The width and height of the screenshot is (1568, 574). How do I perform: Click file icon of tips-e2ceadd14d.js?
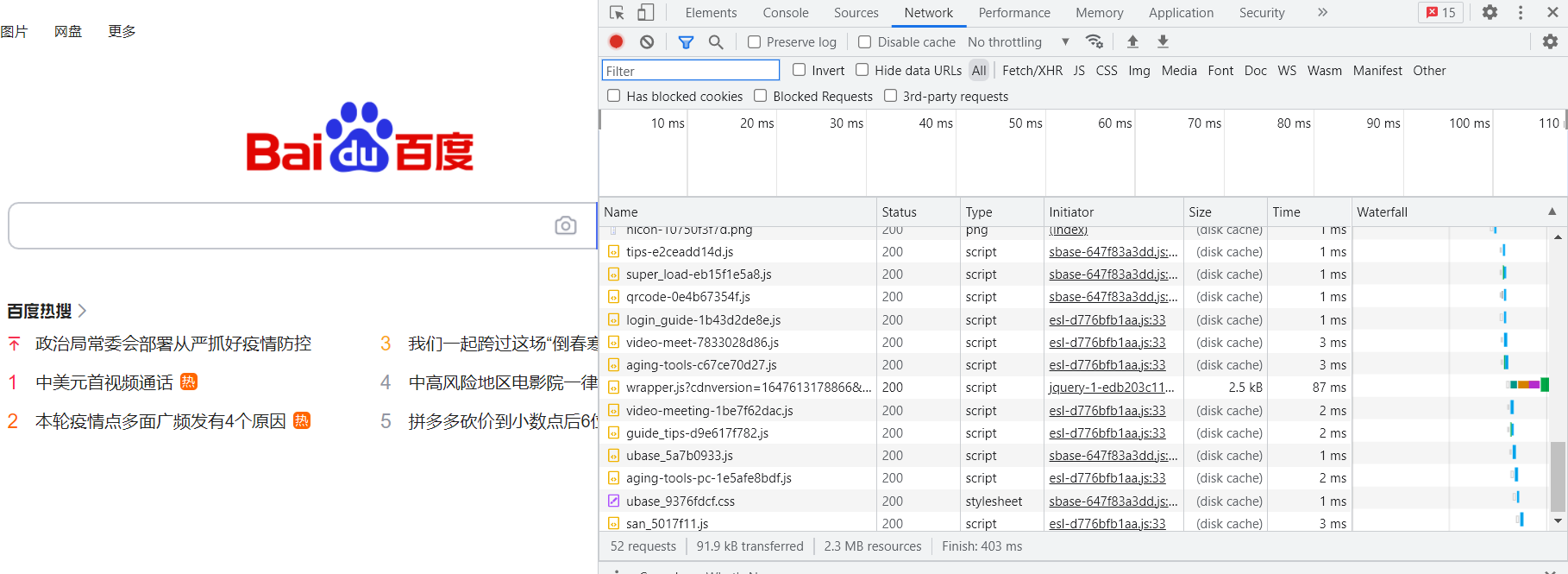coord(613,252)
